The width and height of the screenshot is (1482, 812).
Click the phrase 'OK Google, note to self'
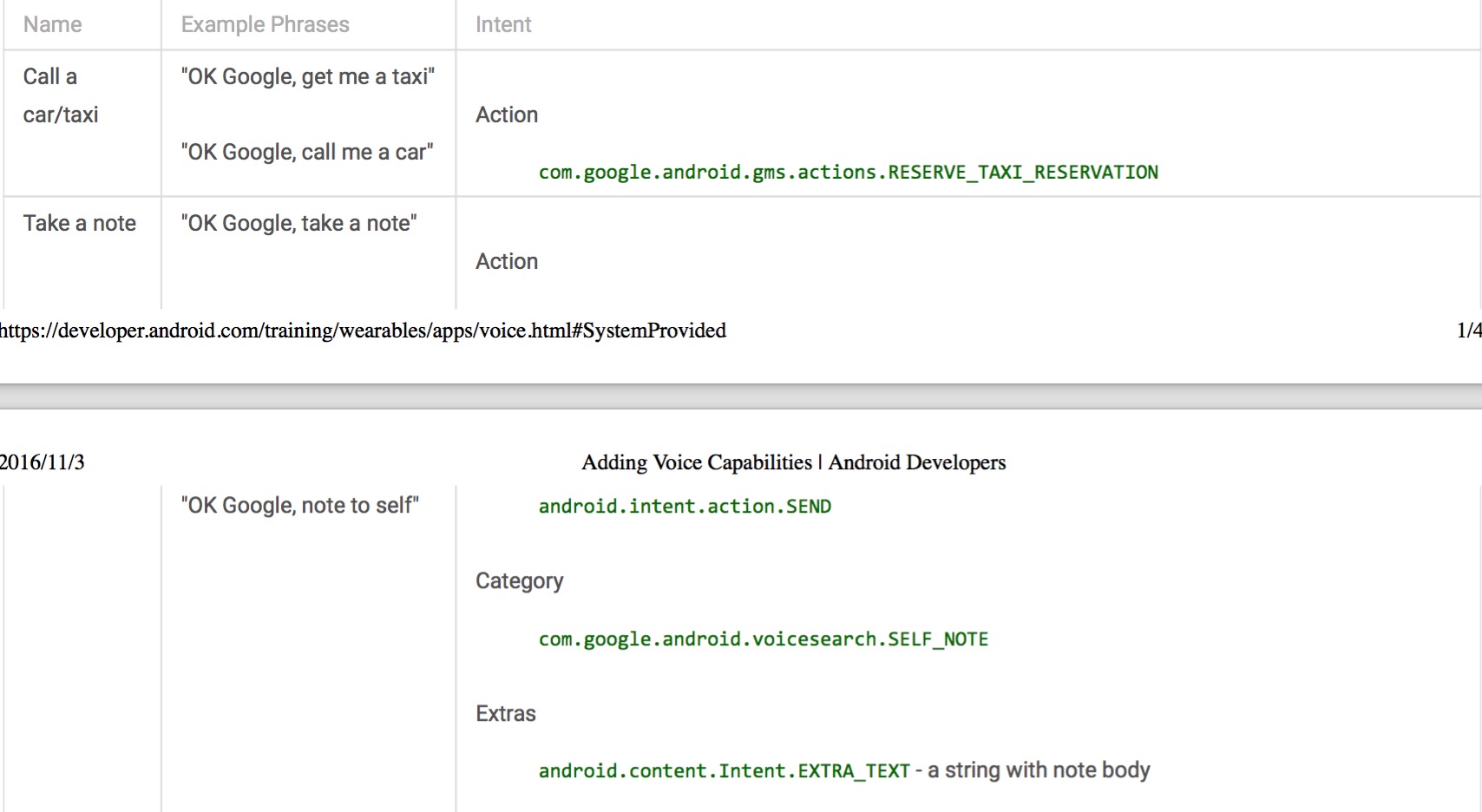(x=300, y=505)
